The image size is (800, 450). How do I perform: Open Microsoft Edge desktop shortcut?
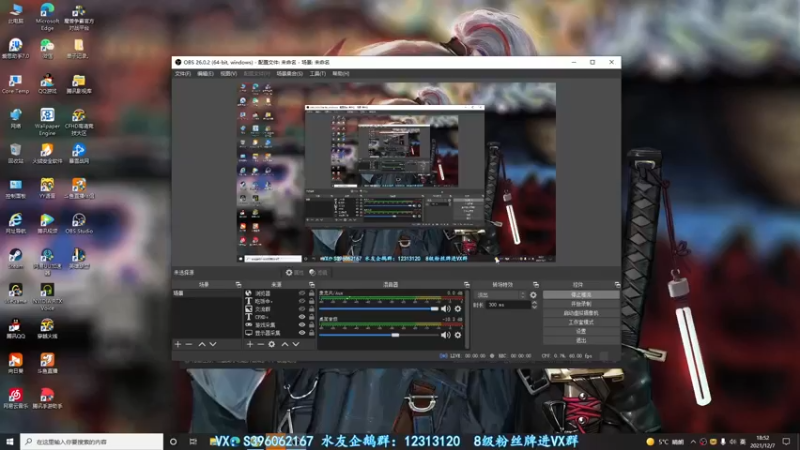[47, 16]
